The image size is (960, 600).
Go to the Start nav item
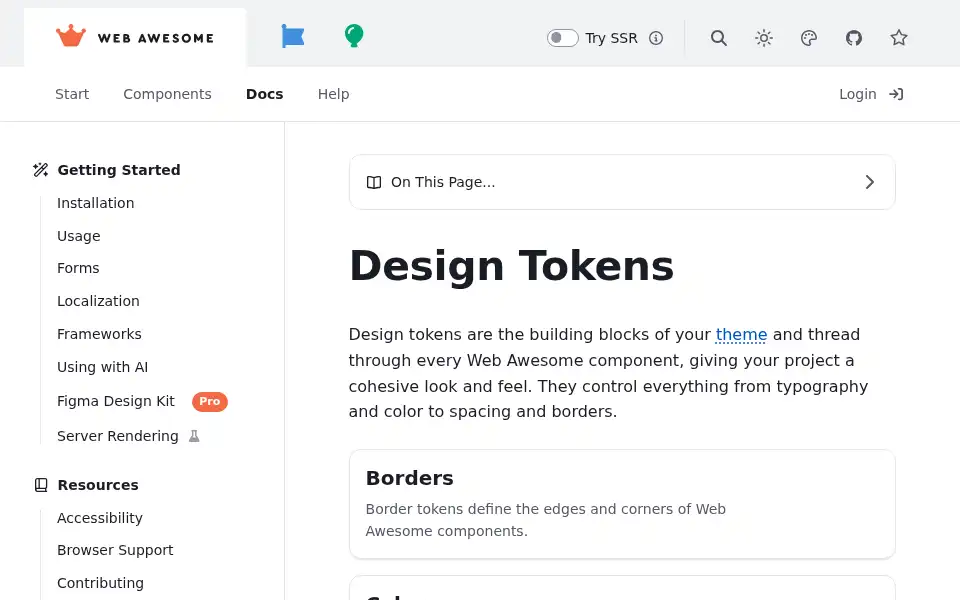(x=72, y=94)
